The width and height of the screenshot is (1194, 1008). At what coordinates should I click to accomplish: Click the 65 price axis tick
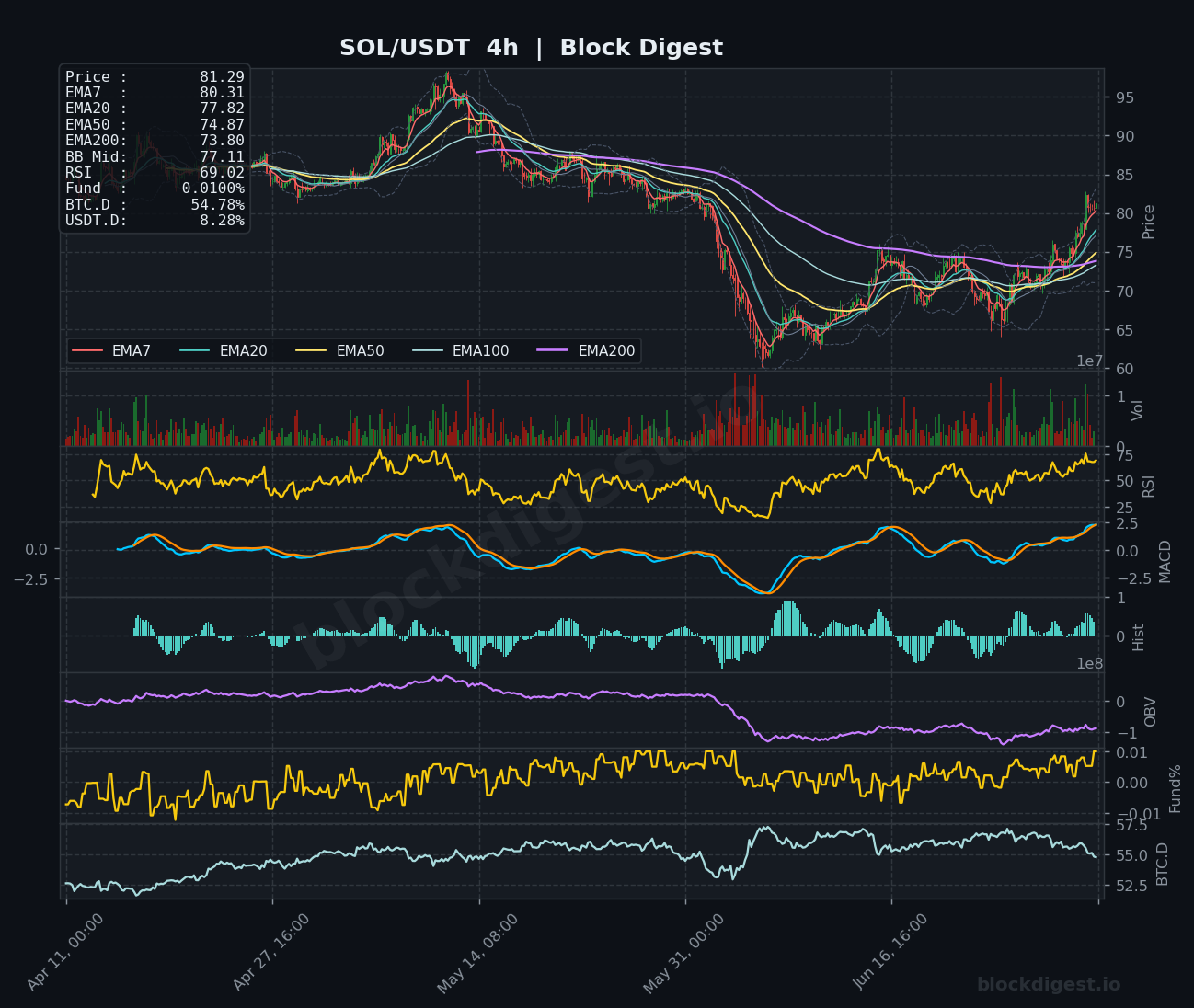tap(1124, 330)
